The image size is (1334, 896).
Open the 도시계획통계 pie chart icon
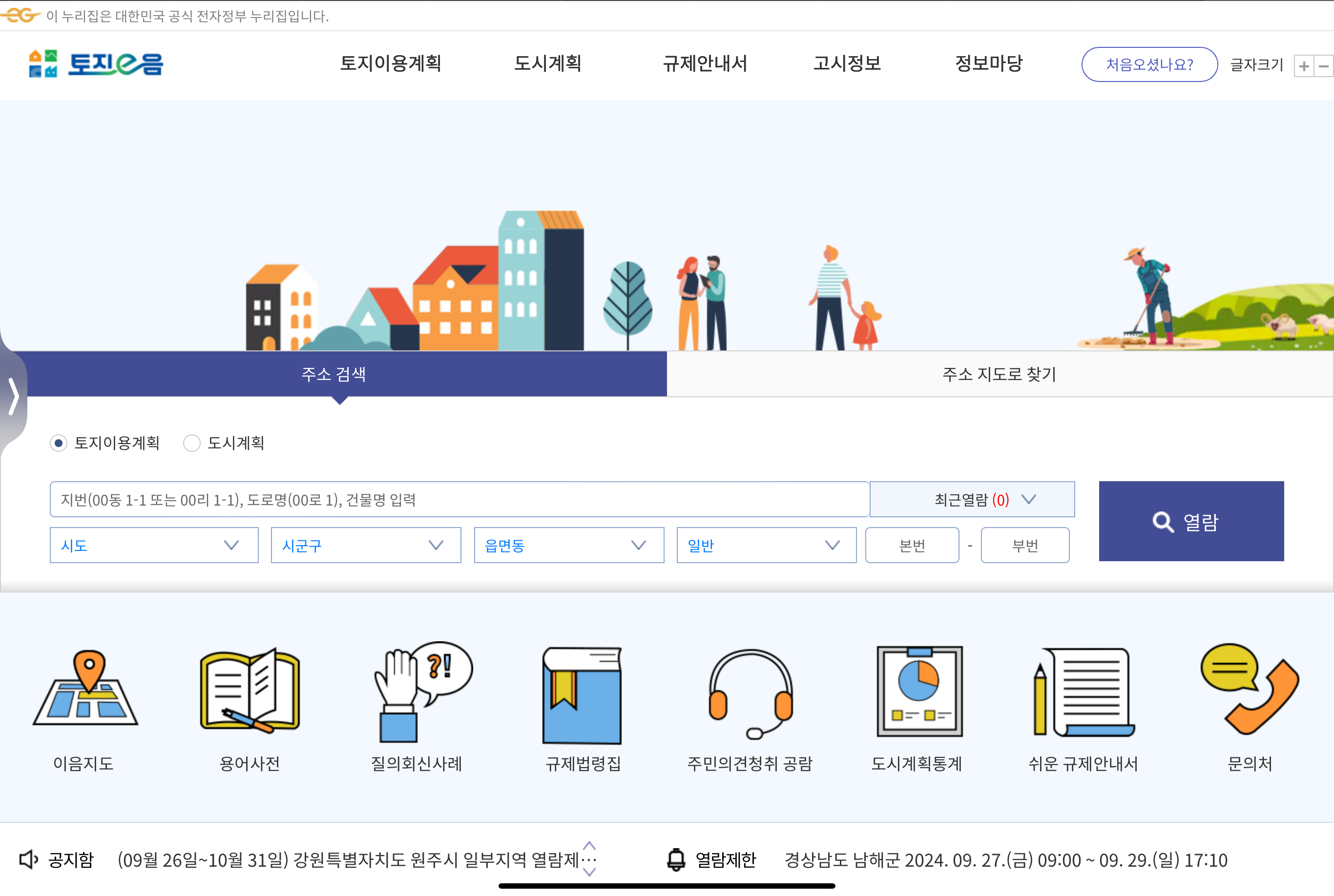(x=918, y=692)
